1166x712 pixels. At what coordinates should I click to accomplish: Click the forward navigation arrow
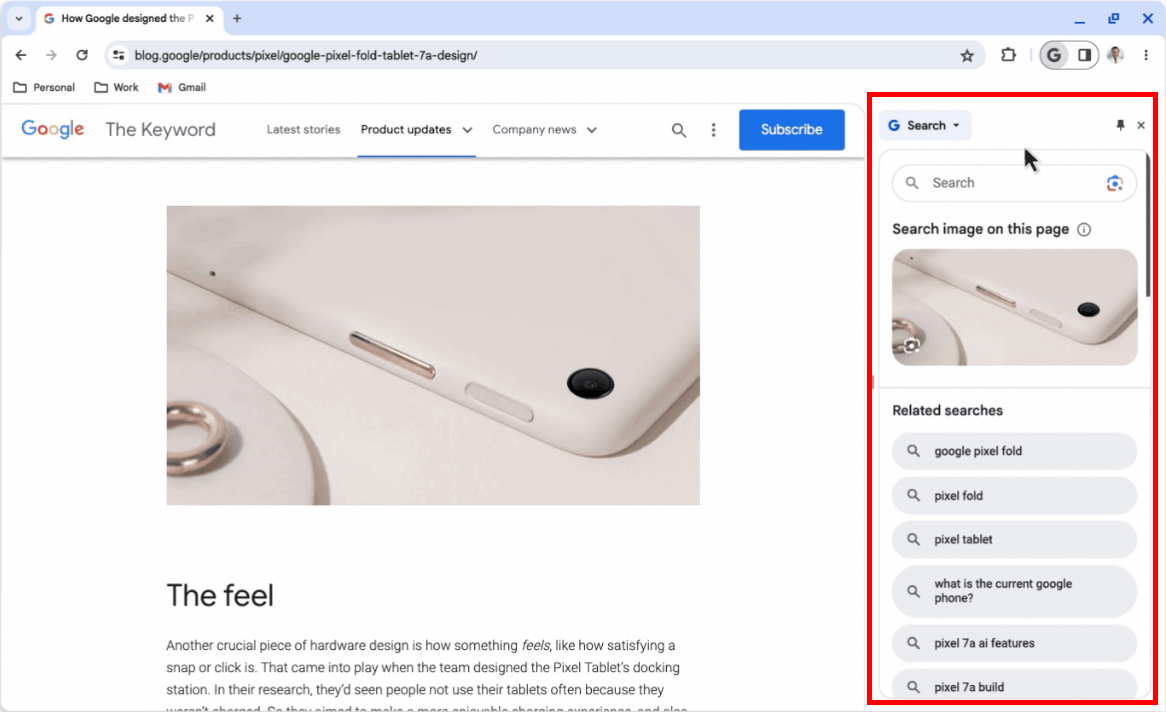pos(51,55)
